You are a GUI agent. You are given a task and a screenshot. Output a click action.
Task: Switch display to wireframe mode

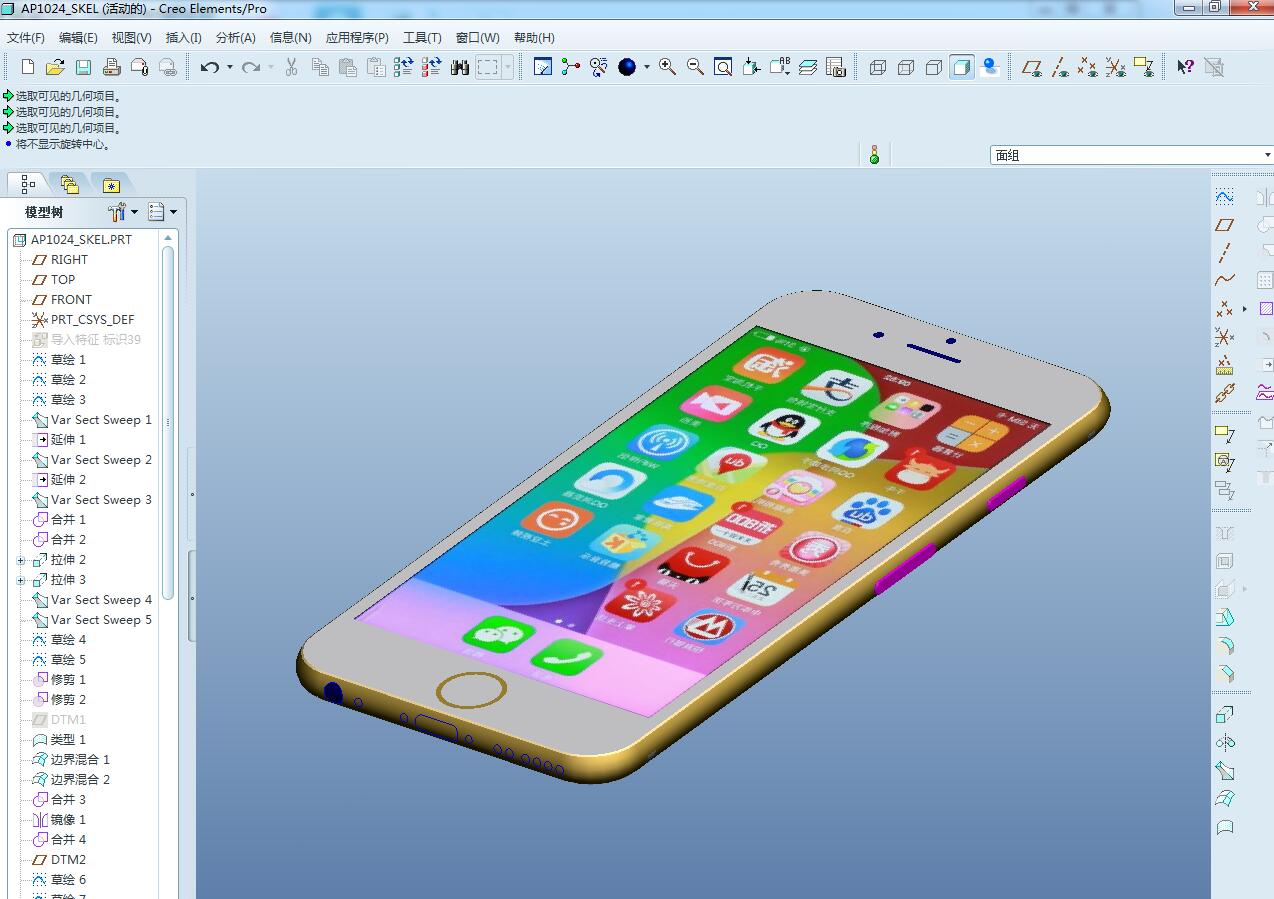pos(878,67)
